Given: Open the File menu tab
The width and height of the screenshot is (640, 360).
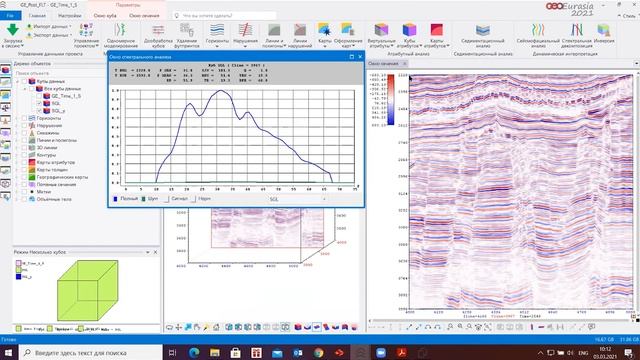Looking at the screenshot, I should [10, 16].
